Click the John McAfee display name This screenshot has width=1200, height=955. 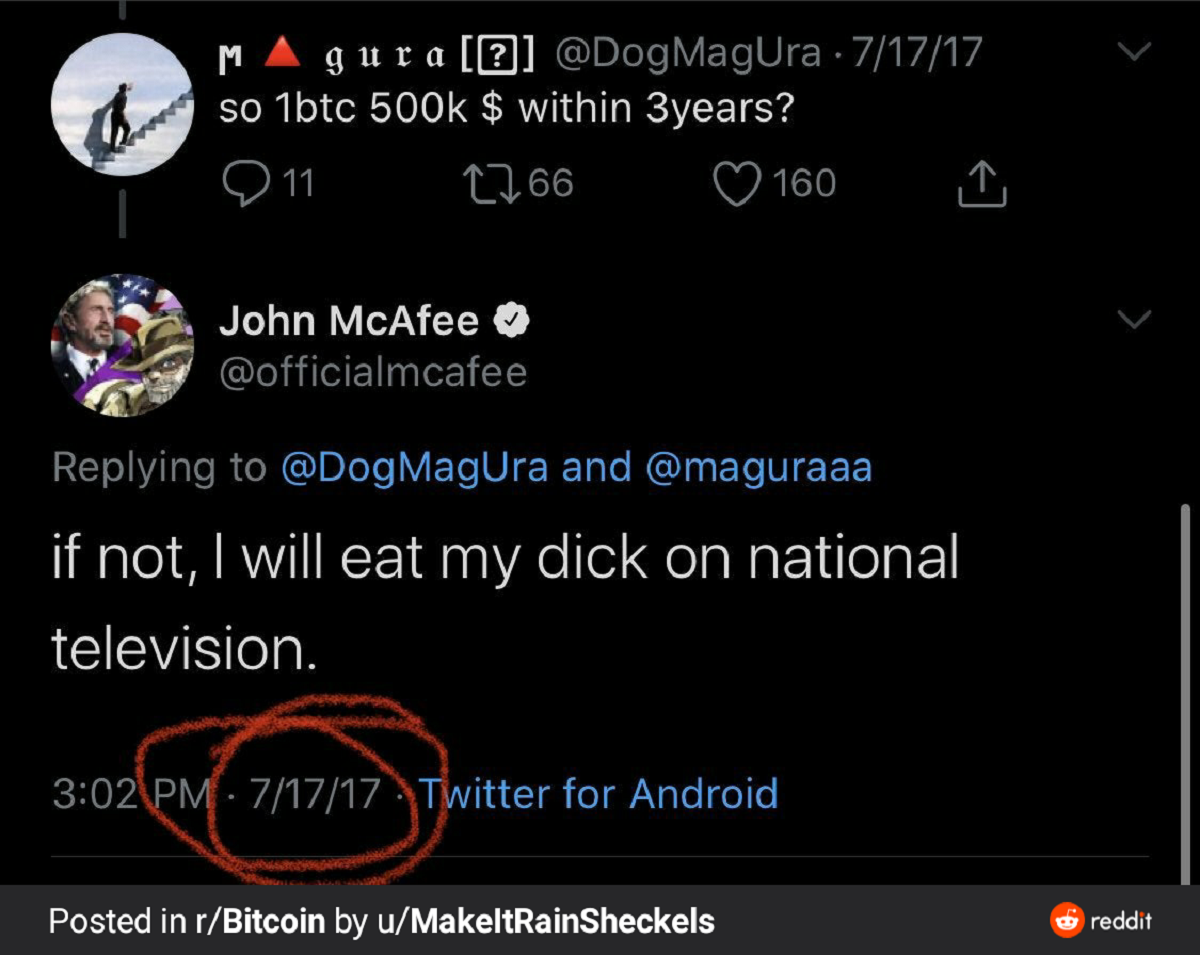pyautogui.click(x=349, y=321)
